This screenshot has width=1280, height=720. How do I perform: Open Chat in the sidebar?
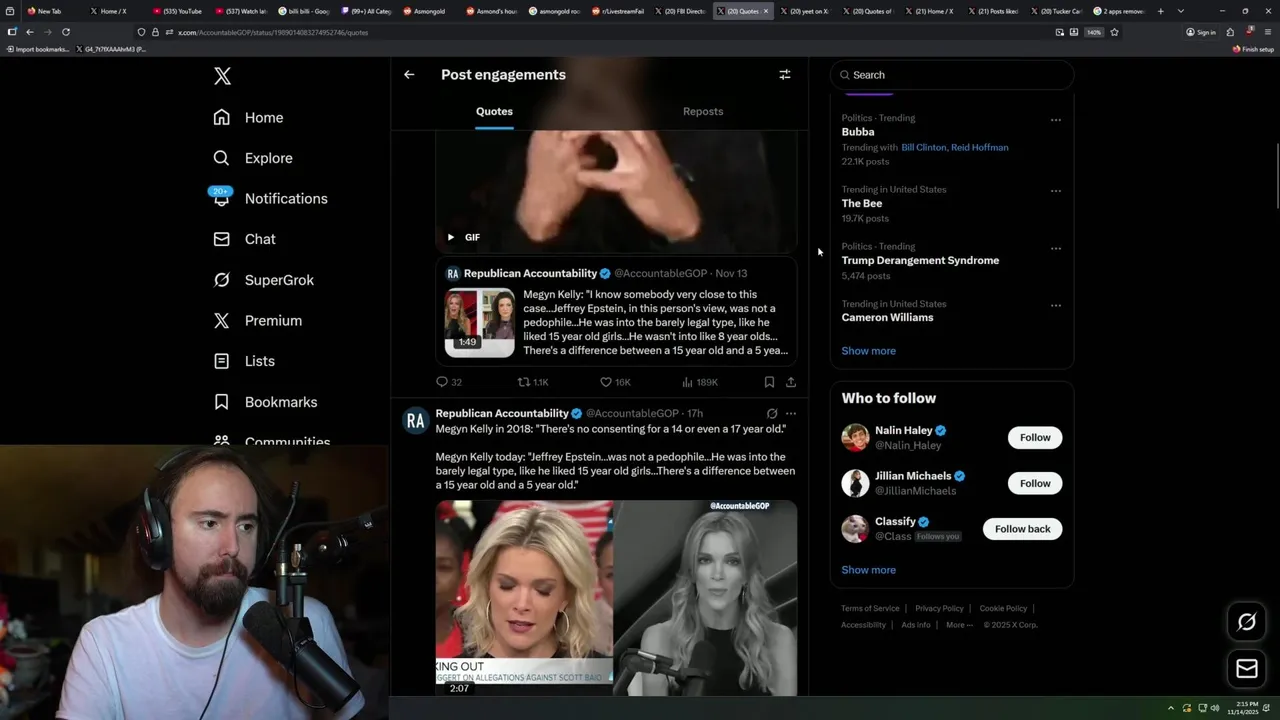click(245, 239)
